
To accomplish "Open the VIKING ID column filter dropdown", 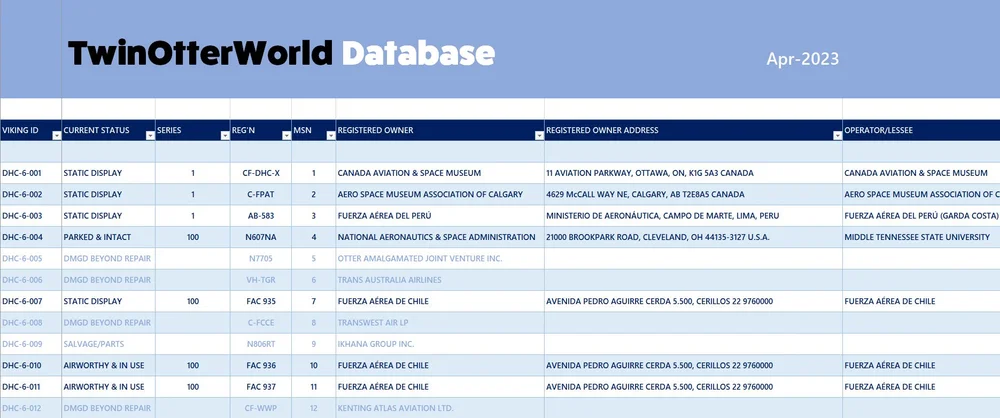I will [56, 135].
